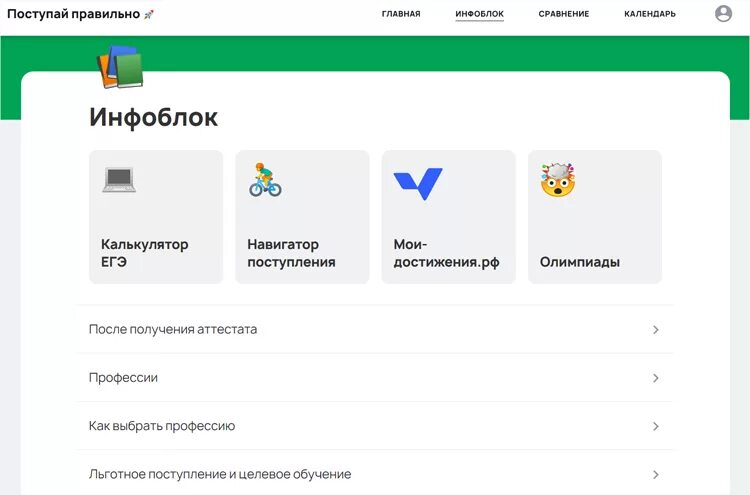Click the laptop icon on Калькулятор ЕГЭ card

tap(119, 180)
